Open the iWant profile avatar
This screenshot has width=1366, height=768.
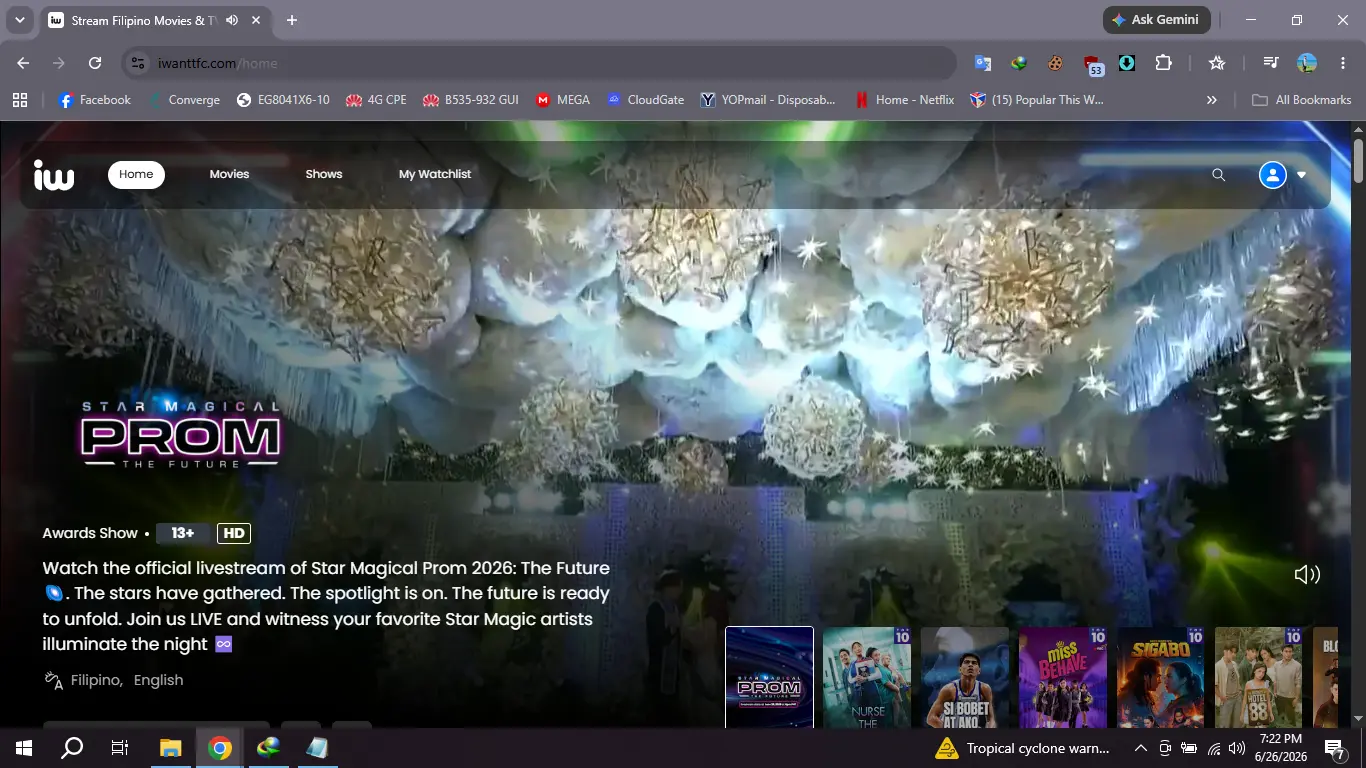click(1272, 175)
